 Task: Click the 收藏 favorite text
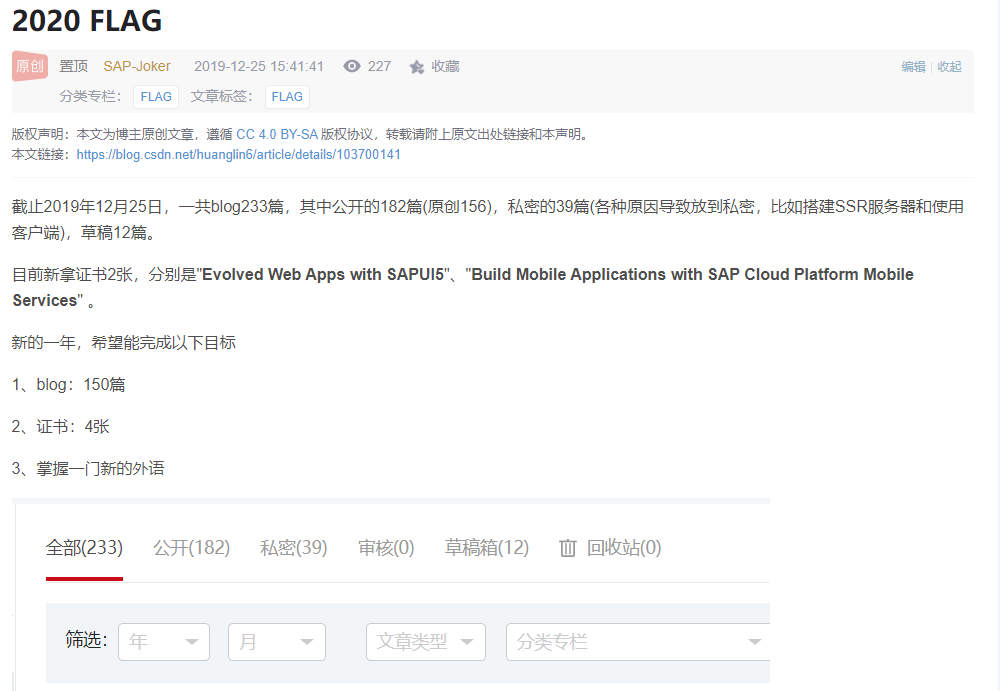[x=445, y=66]
